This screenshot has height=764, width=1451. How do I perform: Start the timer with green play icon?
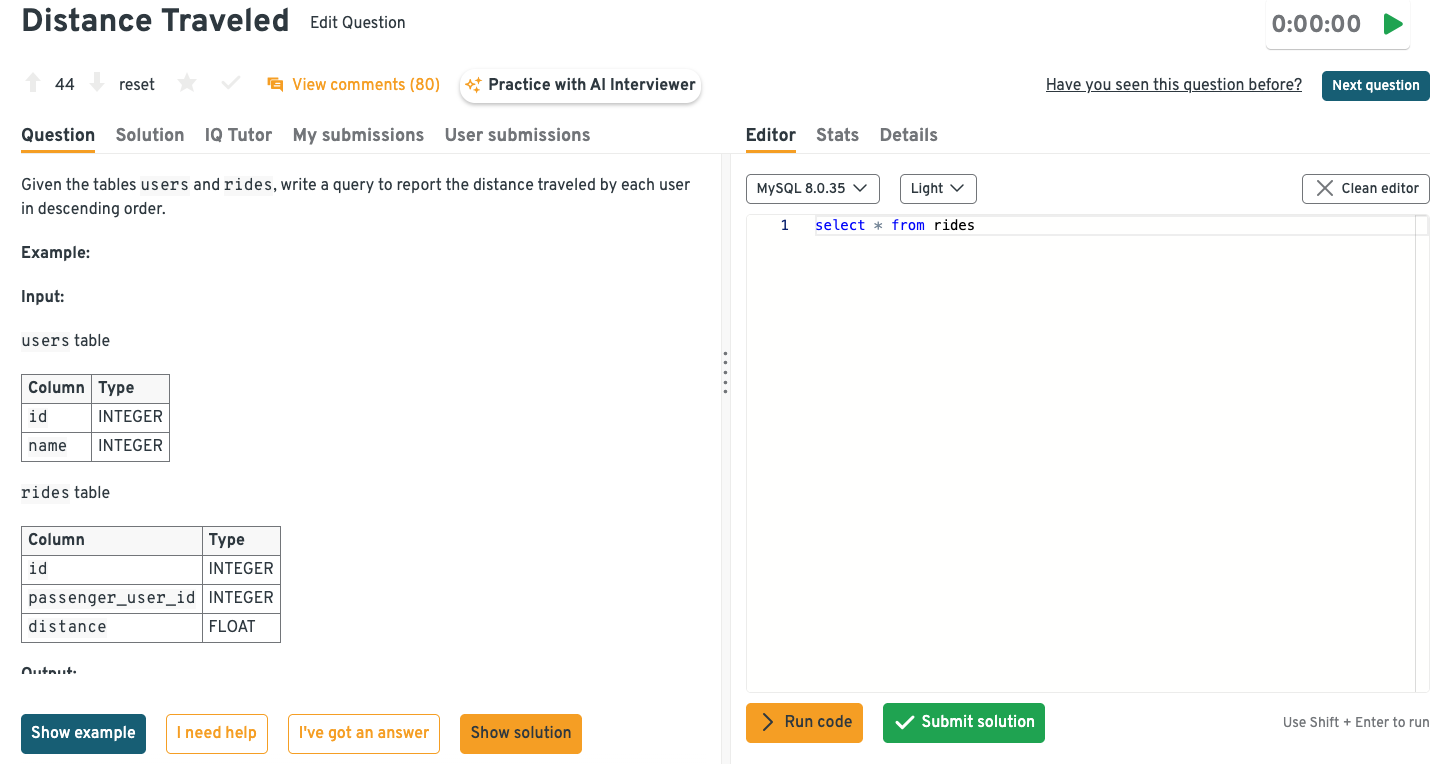(x=1392, y=24)
